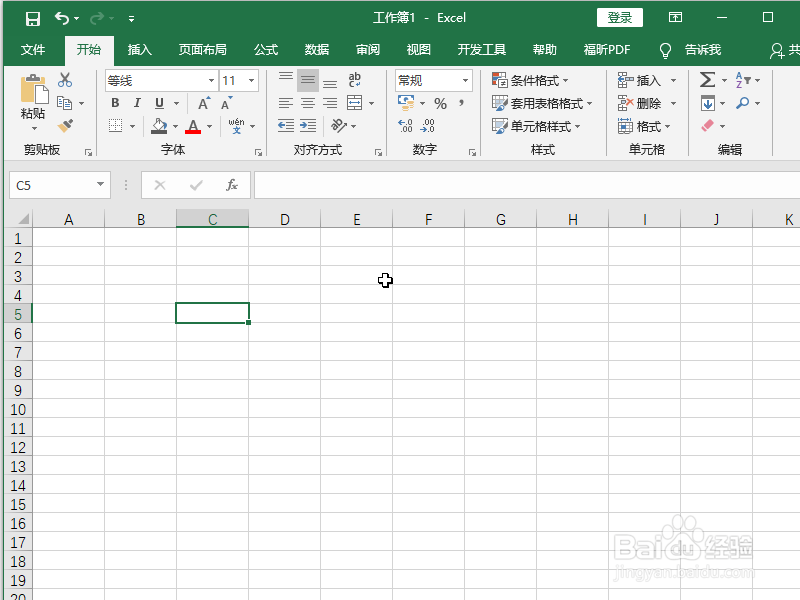Click the AutoSum sigma icon
Image resolution: width=800 pixels, height=600 pixels.
pos(707,80)
